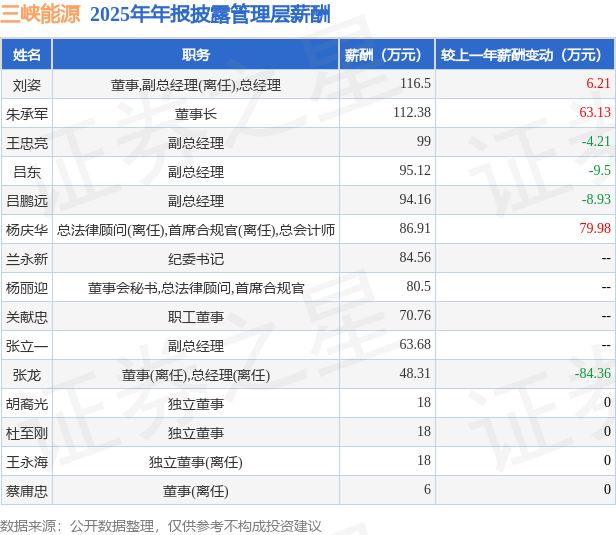Click the red change value 63.13
Image resolution: width=616 pixels, height=535 pixels.
[595, 112]
